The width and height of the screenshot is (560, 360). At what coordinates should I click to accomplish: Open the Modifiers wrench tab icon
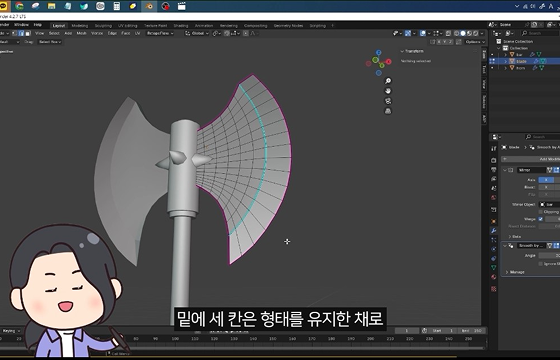(494, 231)
